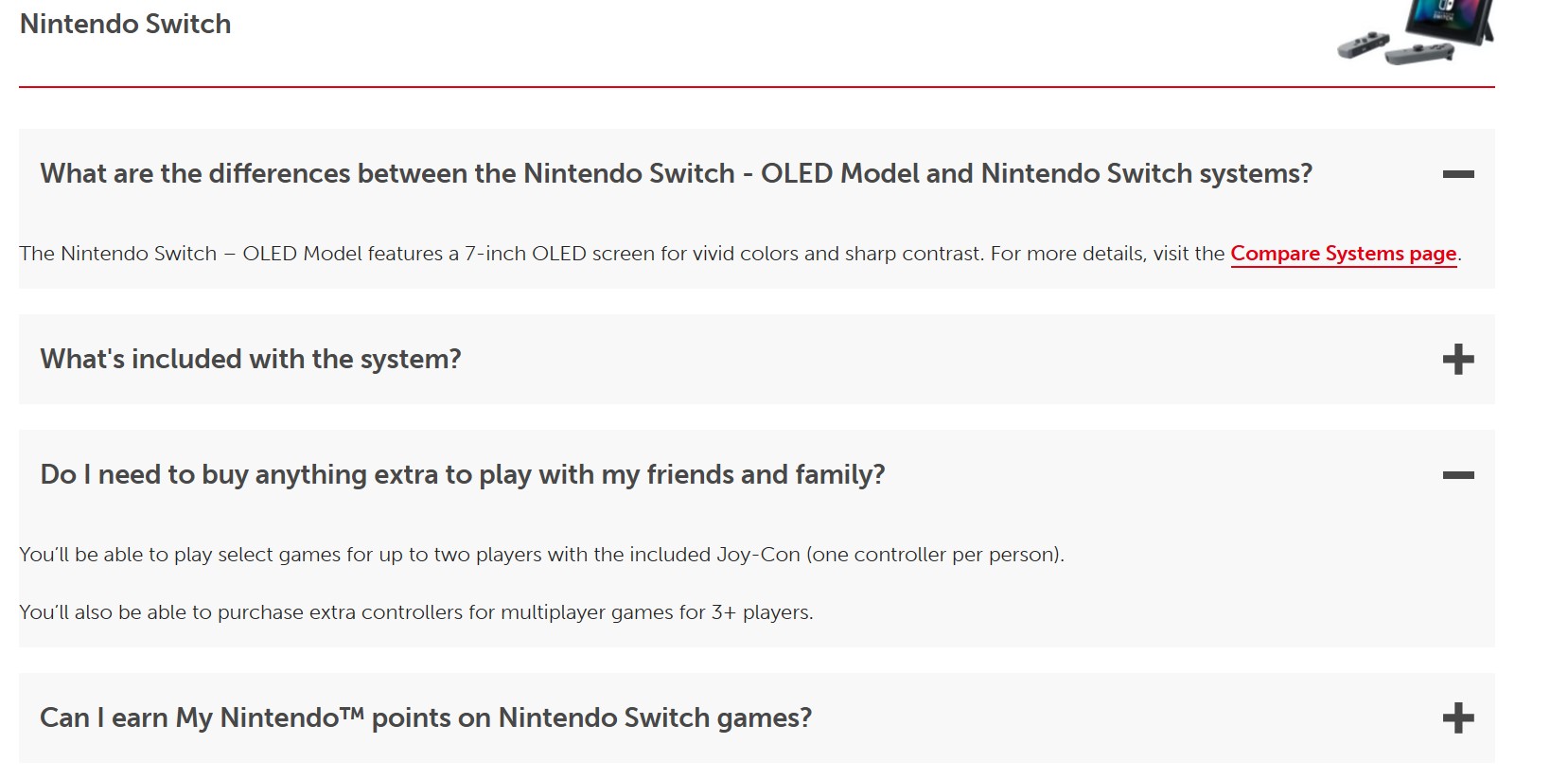Collapse the OLED Model differences answer using the minus icon

click(x=1457, y=174)
